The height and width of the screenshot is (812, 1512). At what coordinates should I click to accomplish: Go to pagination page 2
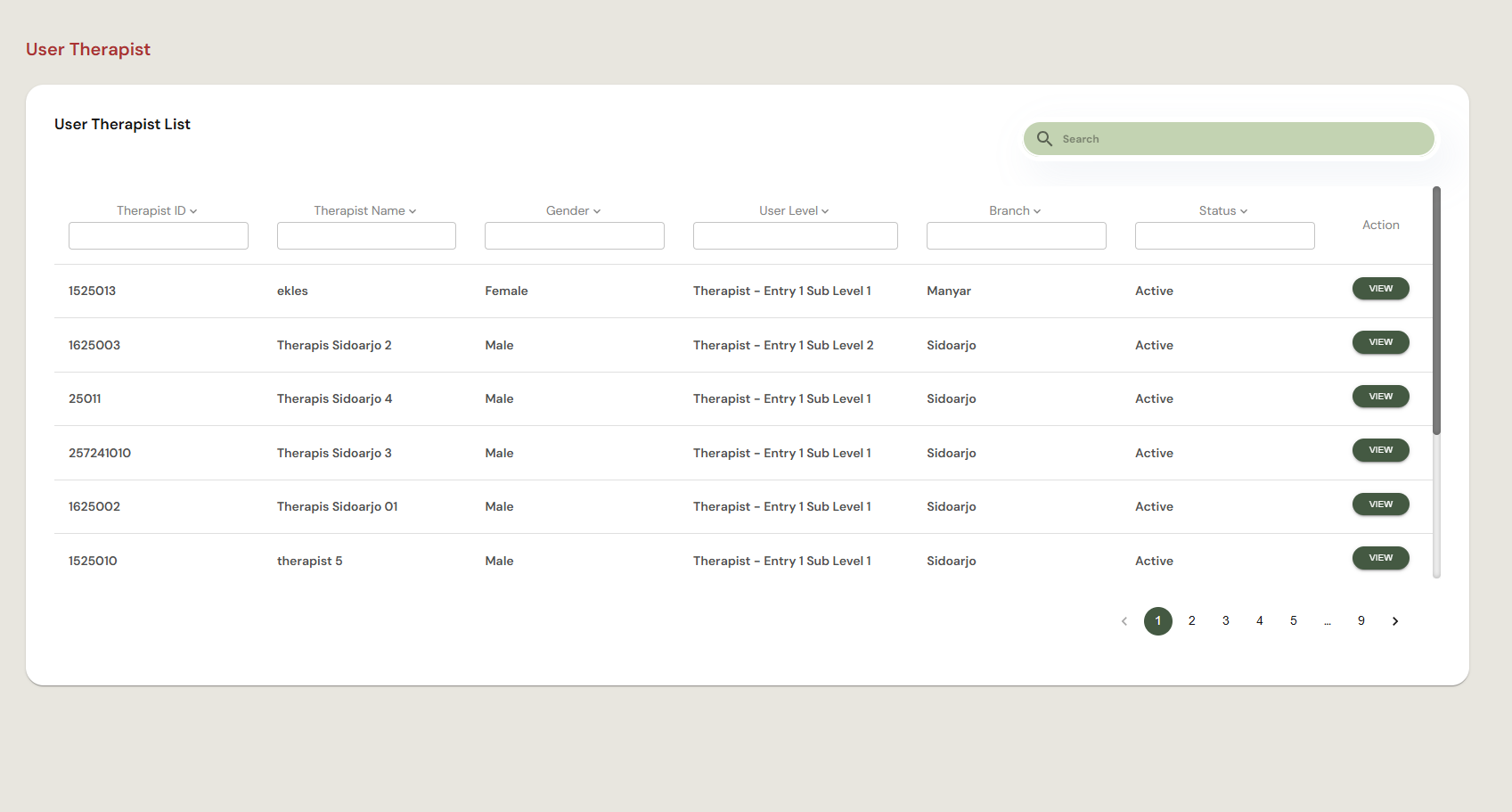click(x=1192, y=621)
